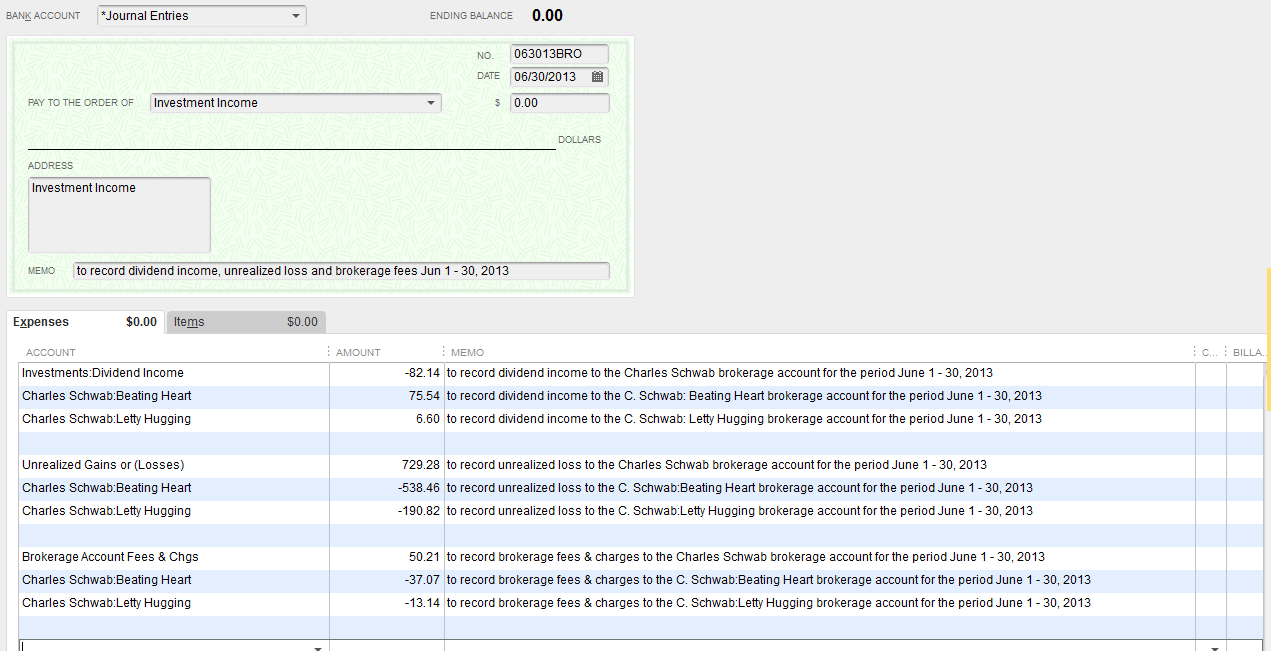Select the Unrealized Gains or (Losses) account cell

174,465
